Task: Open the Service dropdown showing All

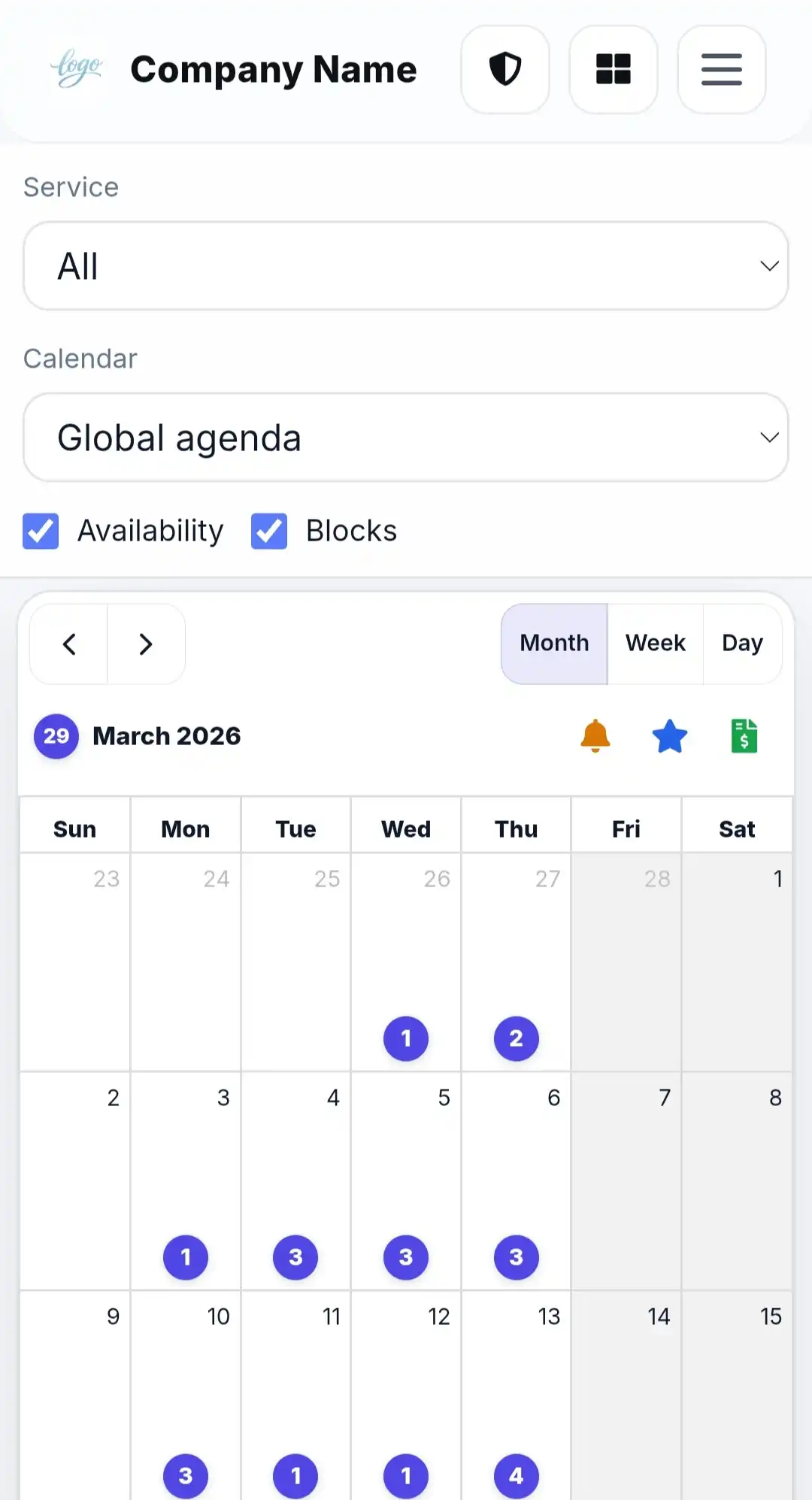Action: (406, 266)
